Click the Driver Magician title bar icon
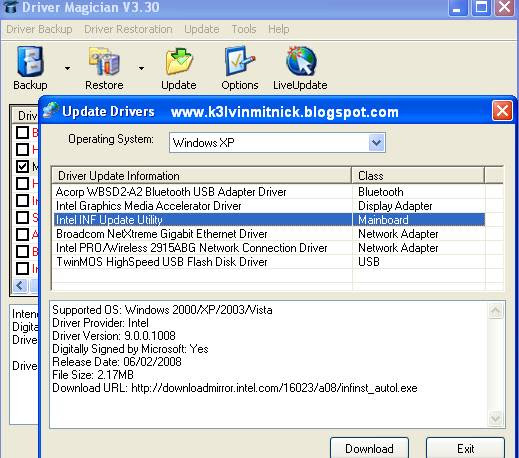The height and width of the screenshot is (458, 519). [x=10, y=7]
